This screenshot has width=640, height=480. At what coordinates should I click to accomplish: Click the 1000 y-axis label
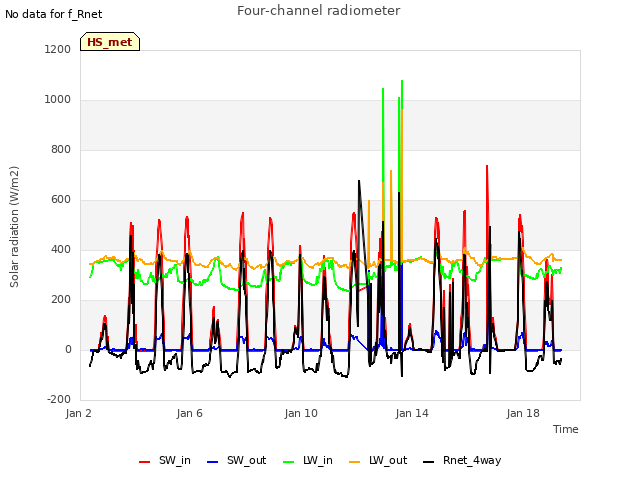click(x=58, y=99)
